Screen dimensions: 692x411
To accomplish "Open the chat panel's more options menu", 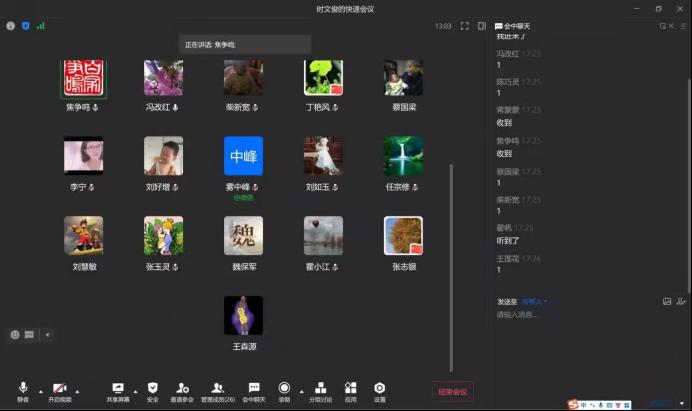I will (683, 26).
